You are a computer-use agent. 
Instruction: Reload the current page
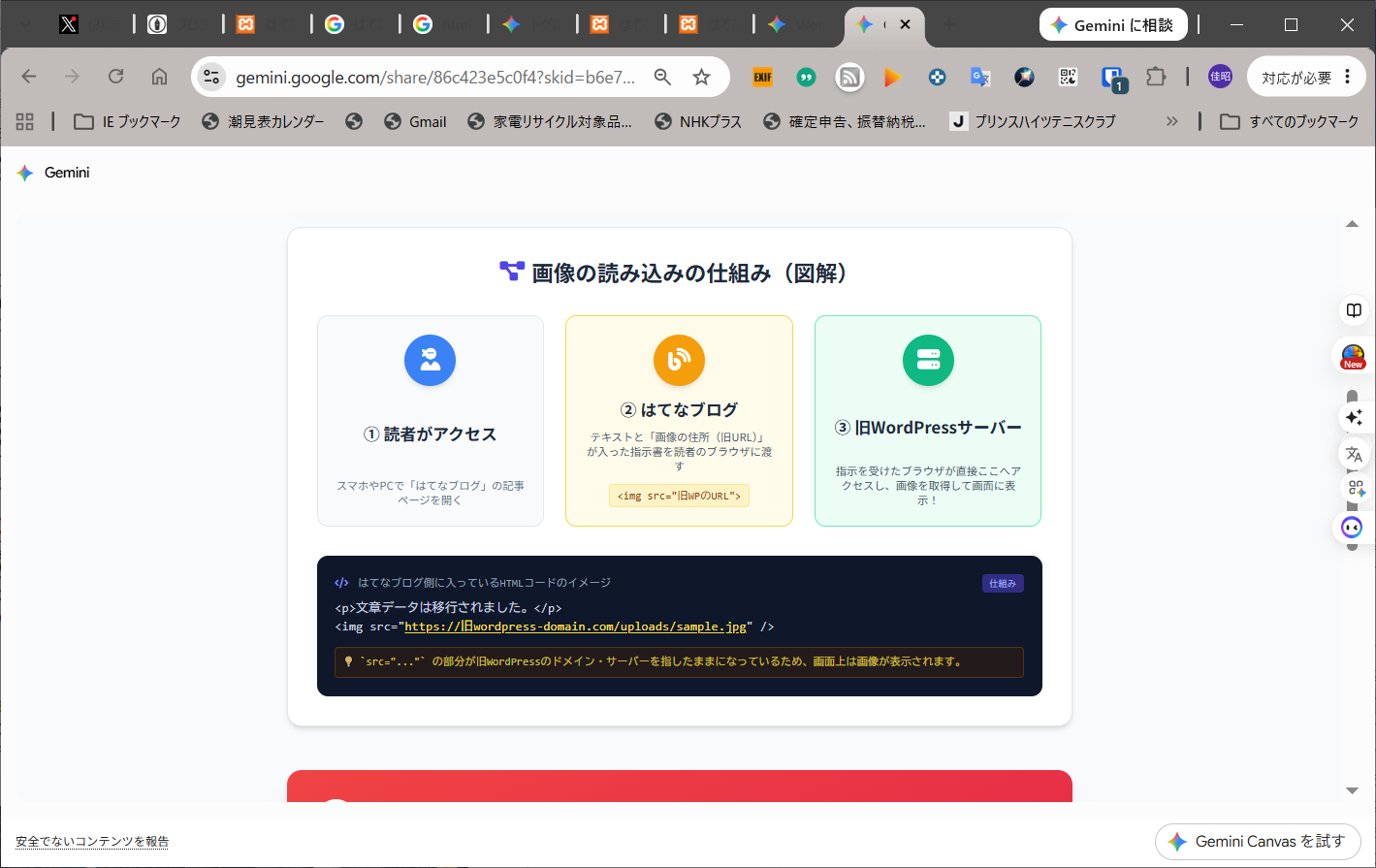(x=116, y=77)
